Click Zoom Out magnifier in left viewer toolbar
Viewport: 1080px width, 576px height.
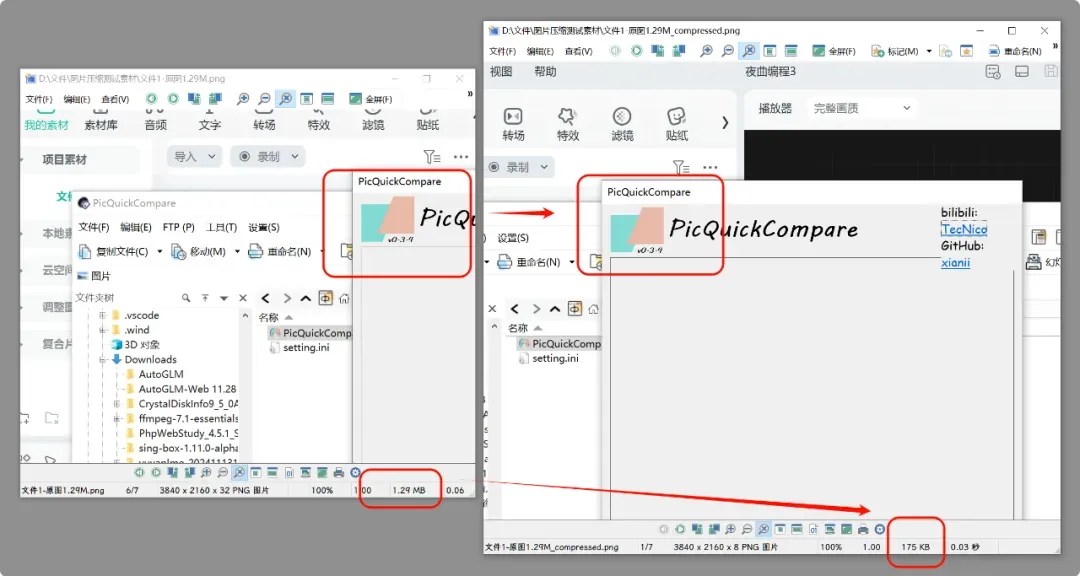click(x=264, y=99)
